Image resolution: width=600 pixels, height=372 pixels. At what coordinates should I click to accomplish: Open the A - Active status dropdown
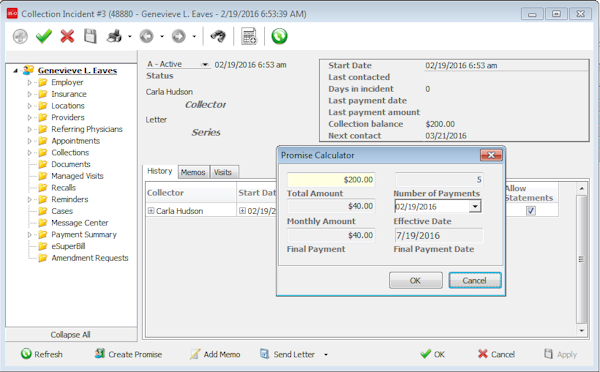pyautogui.click(x=205, y=65)
